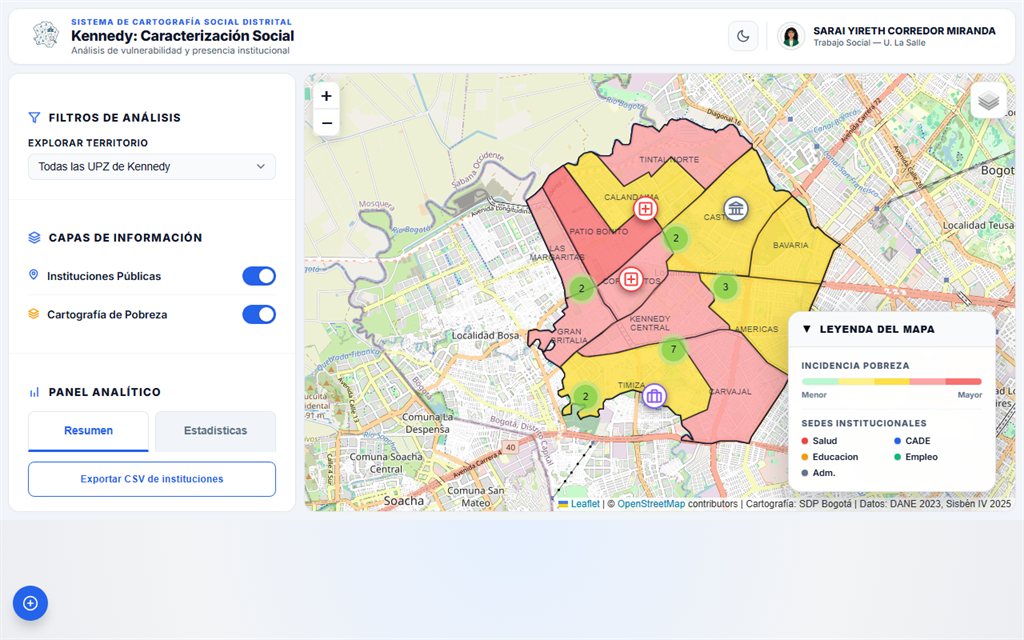Click the Leaflet attribution link
The width and height of the screenshot is (1024, 640).
[585, 504]
